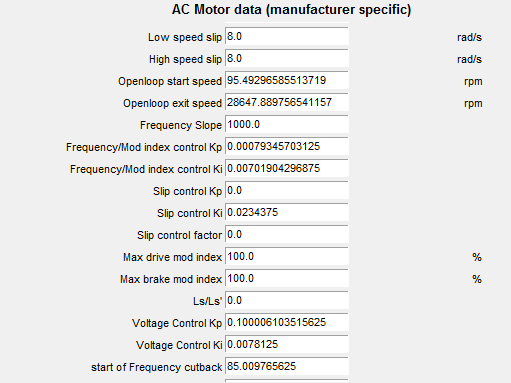
Task: Click the Max drive mod index label
Action: 172,257
